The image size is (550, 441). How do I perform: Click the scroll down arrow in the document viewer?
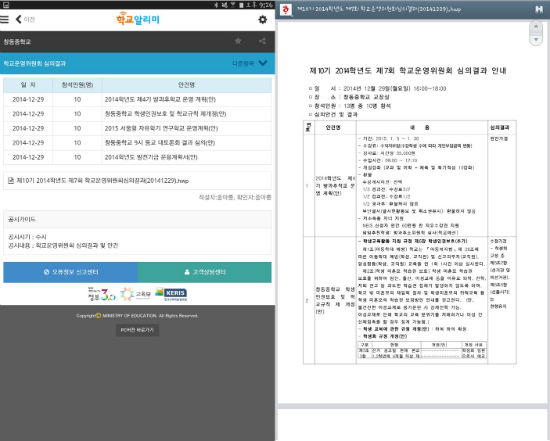536,40
